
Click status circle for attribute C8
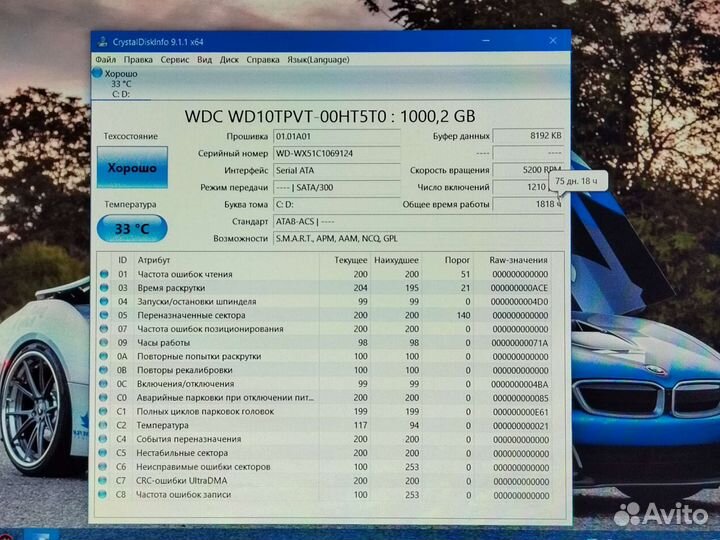pyautogui.click(x=102, y=495)
